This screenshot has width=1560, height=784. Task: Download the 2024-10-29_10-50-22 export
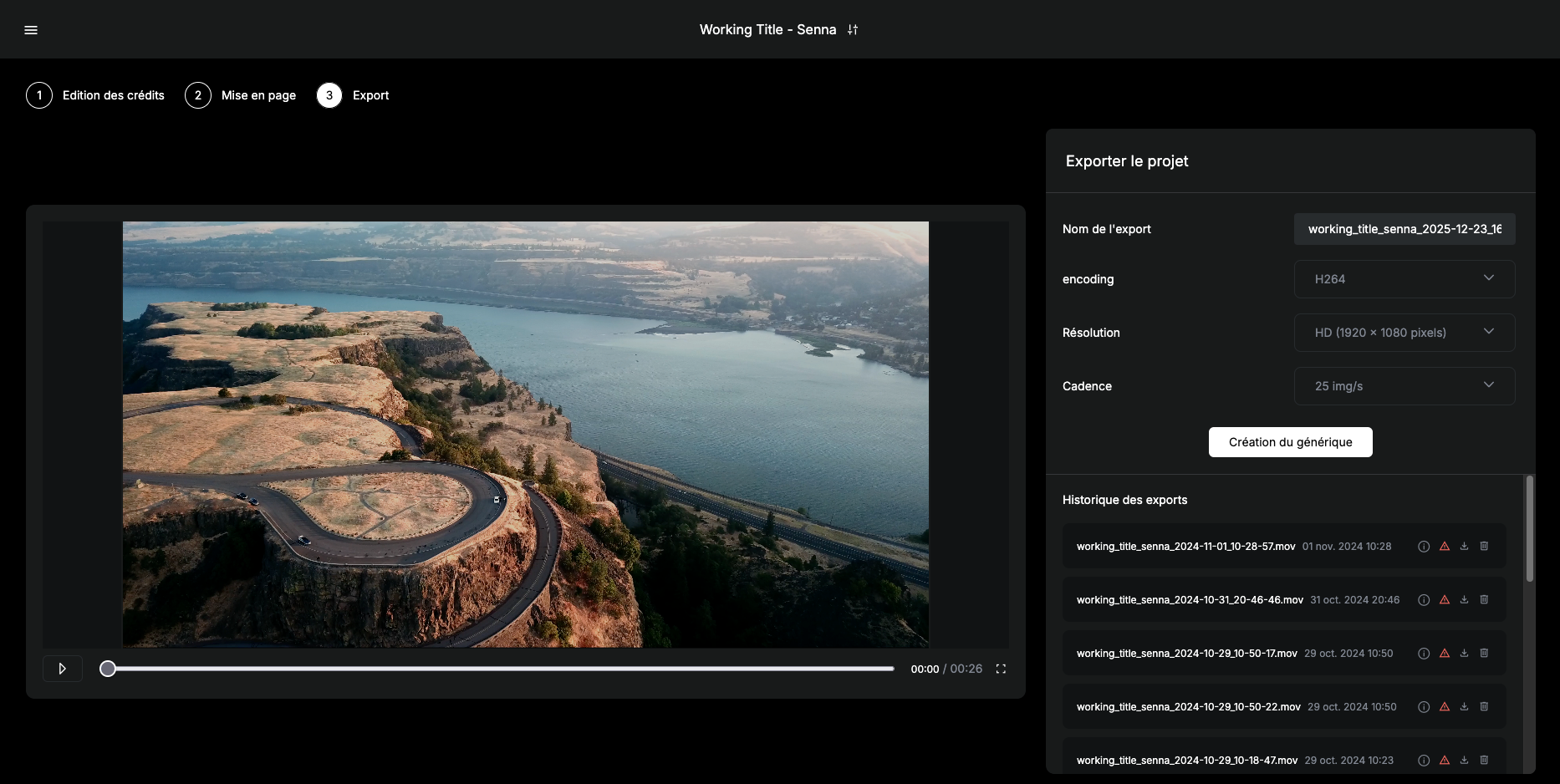point(1464,707)
